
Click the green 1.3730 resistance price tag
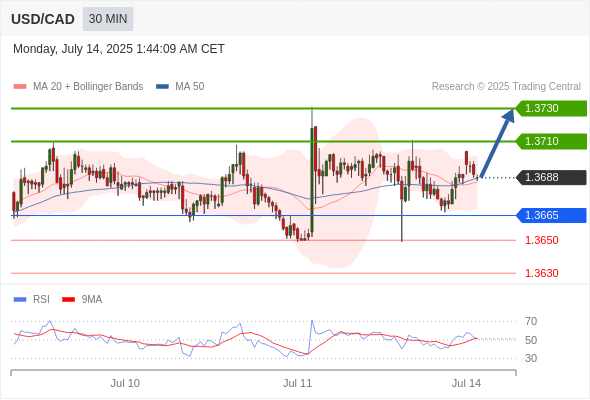[551, 108]
